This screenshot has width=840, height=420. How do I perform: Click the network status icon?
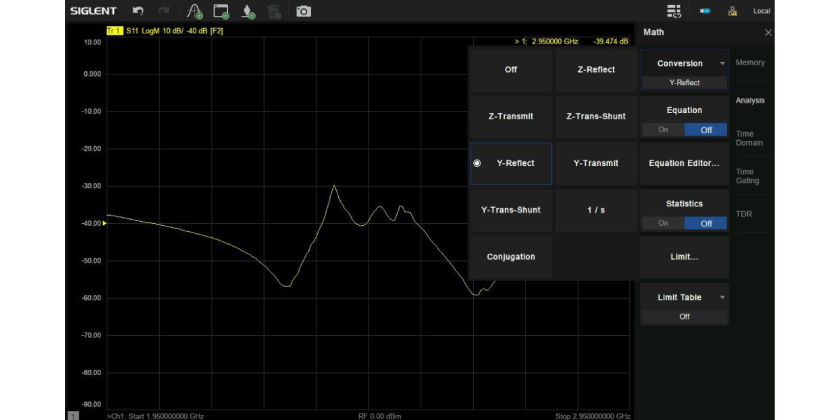(733, 11)
